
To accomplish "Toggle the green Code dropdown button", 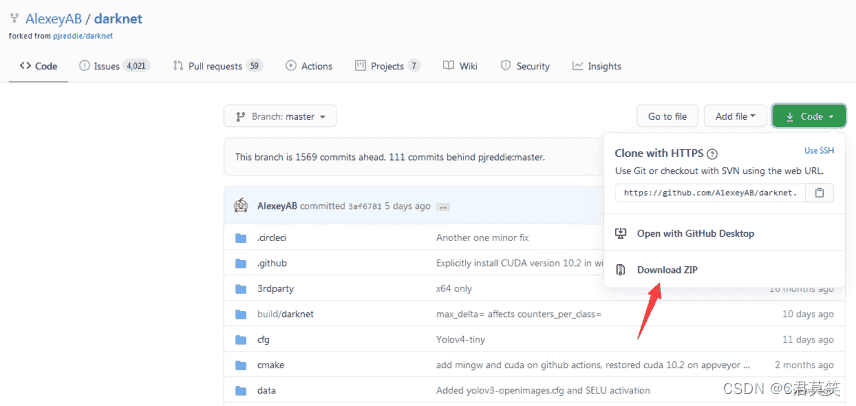I will click(809, 116).
